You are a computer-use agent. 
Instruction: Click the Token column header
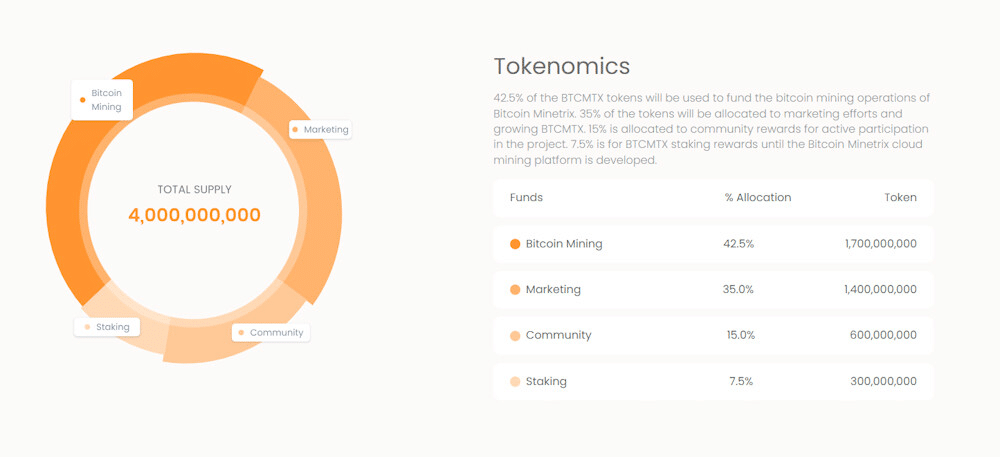coord(900,198)
